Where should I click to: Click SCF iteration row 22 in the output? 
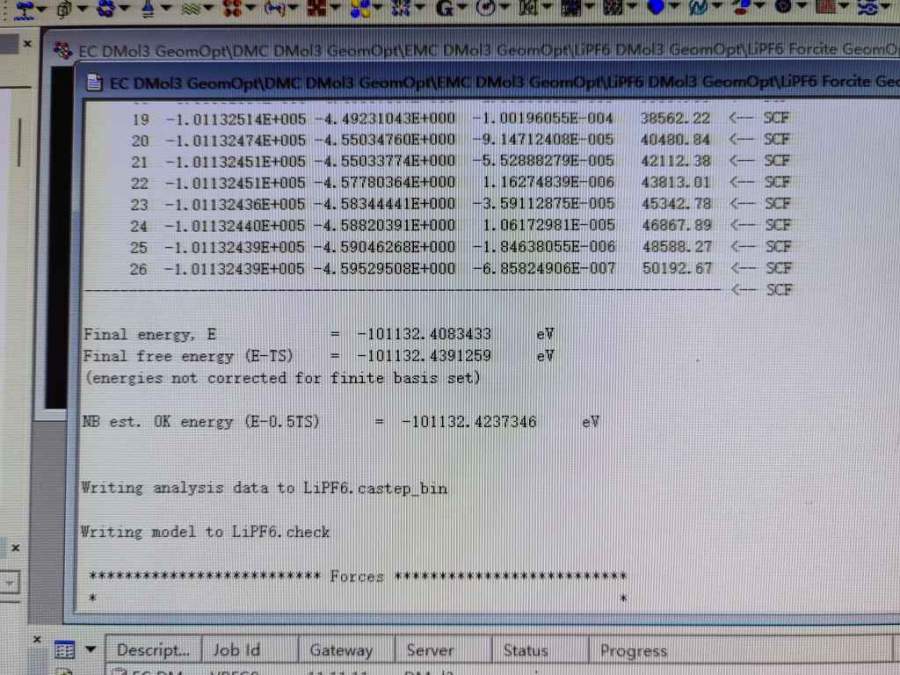(460, 183)
